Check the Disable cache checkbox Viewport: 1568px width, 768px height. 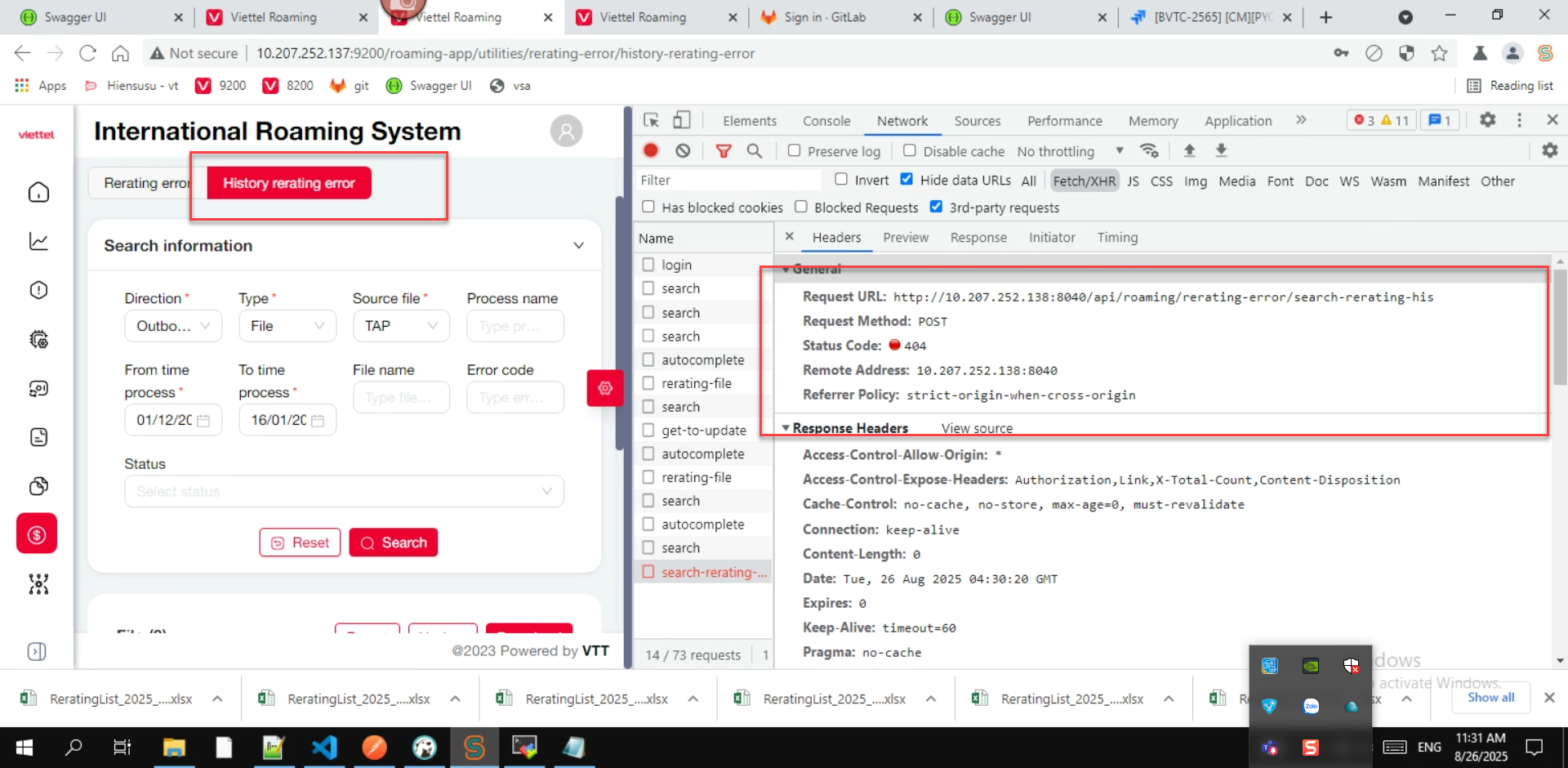coord(909,151)
